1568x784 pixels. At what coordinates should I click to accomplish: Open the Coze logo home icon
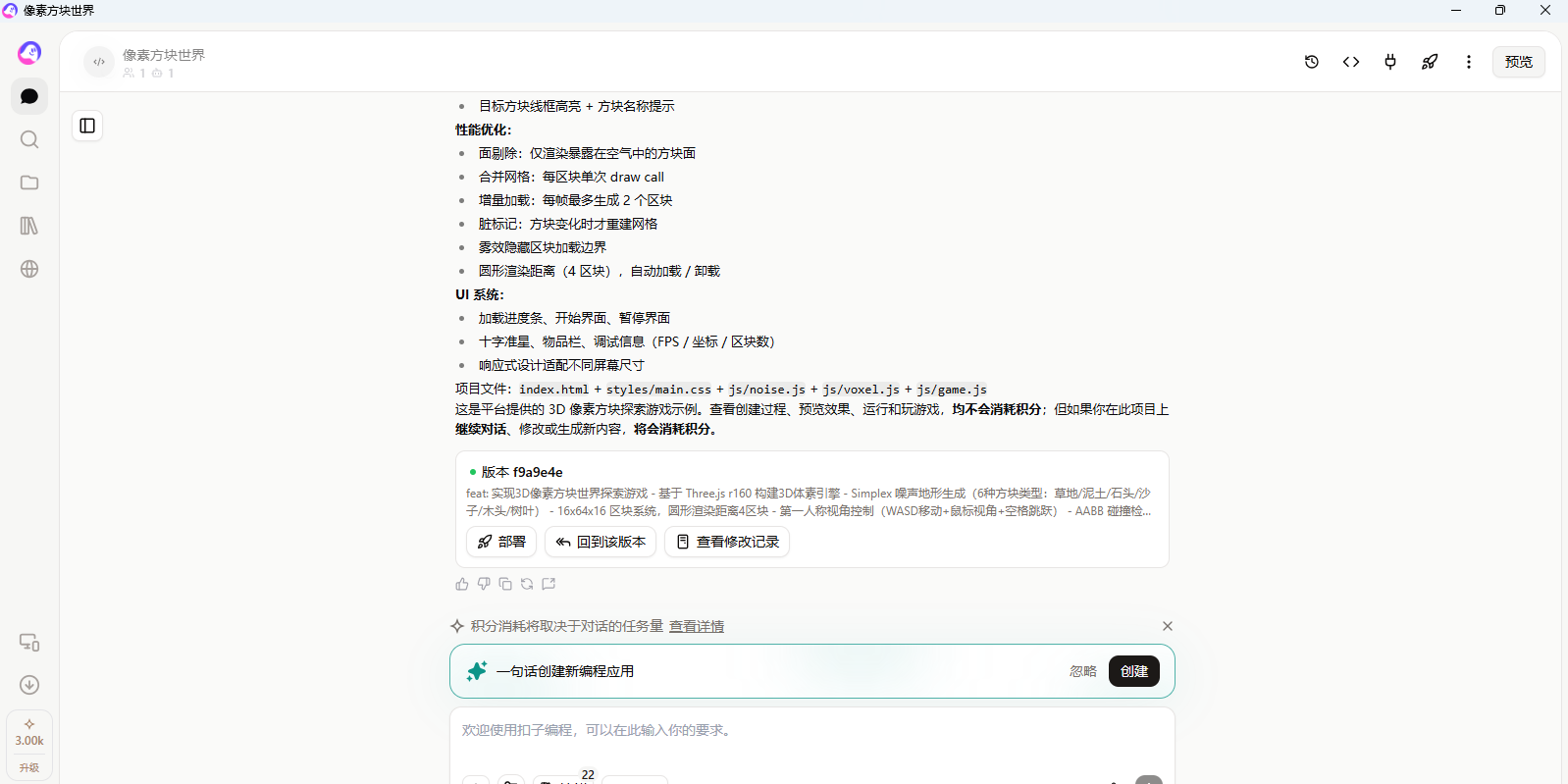coord(29,52)
